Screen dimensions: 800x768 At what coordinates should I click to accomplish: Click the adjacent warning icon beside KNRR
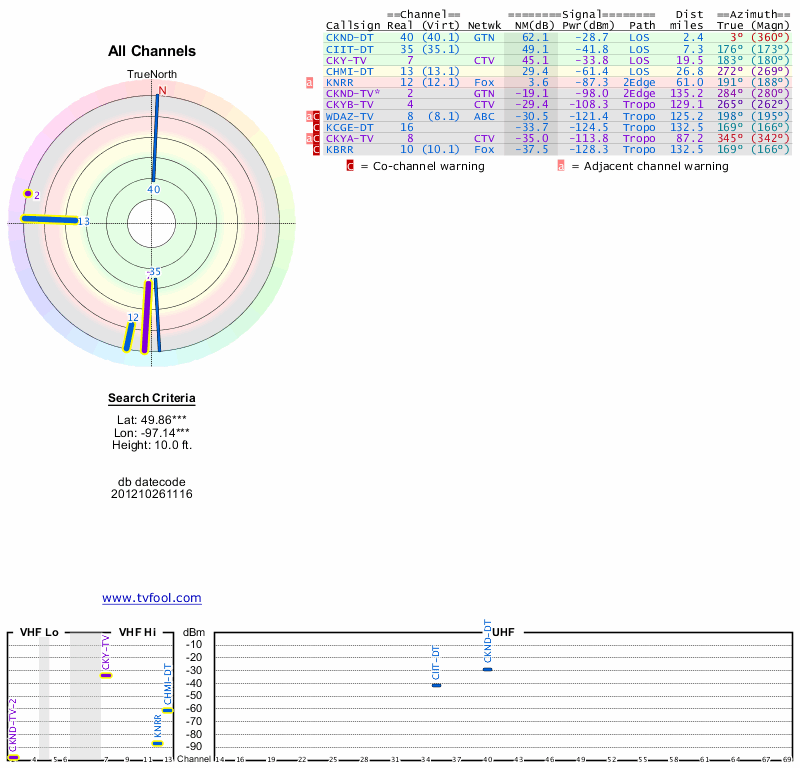(310, 82)
